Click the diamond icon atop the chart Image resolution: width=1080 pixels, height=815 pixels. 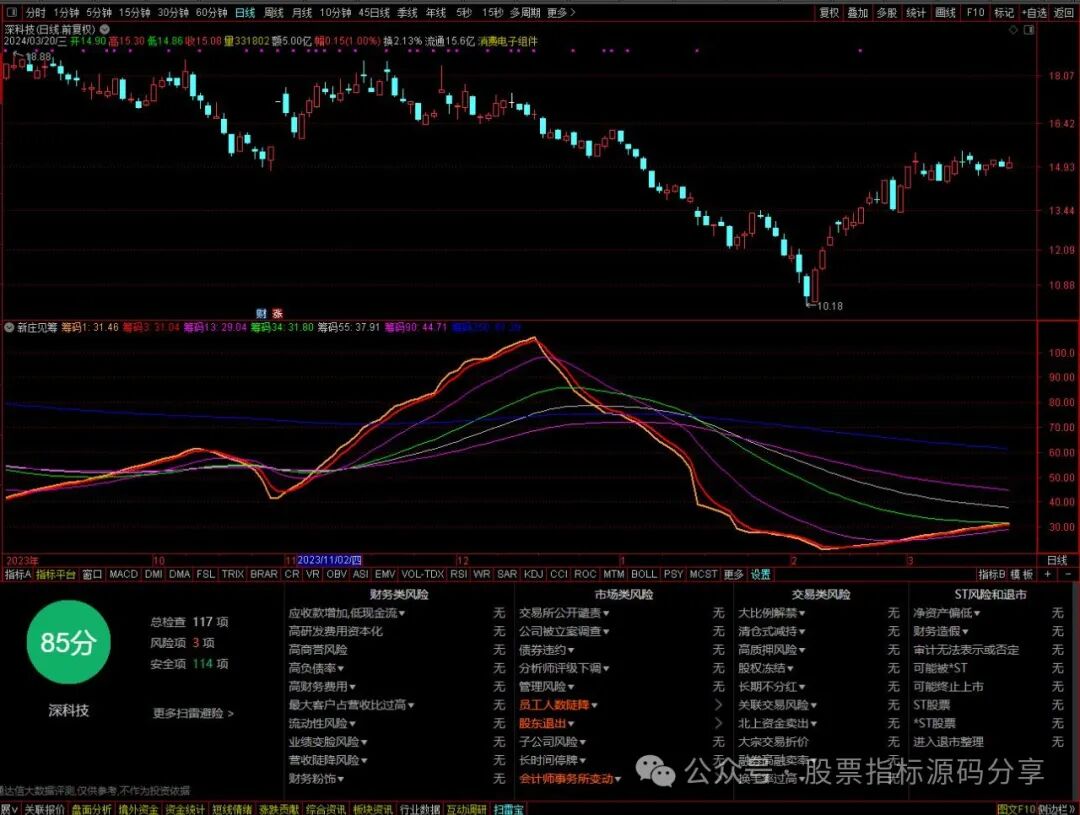1013,30
